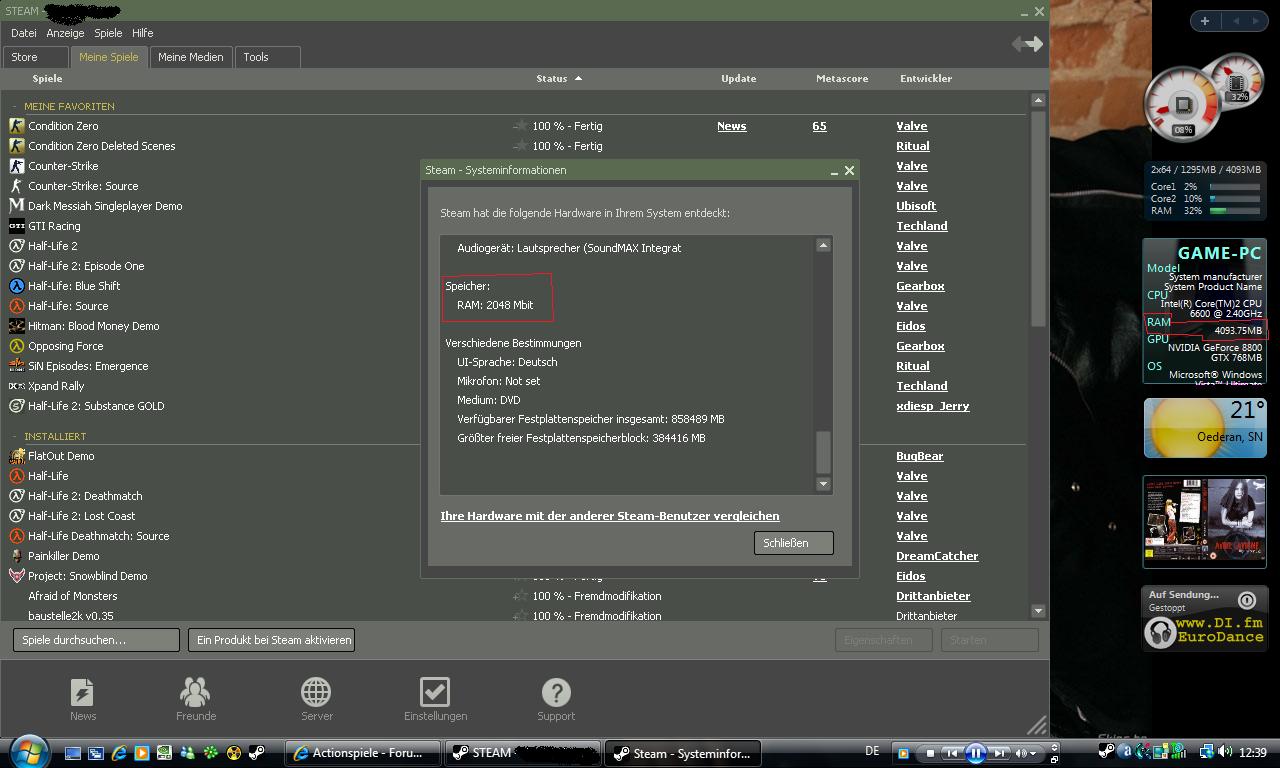1280x768 pixels.
Task: Skip to next track in taskbar player
Action: pos(999,753)
